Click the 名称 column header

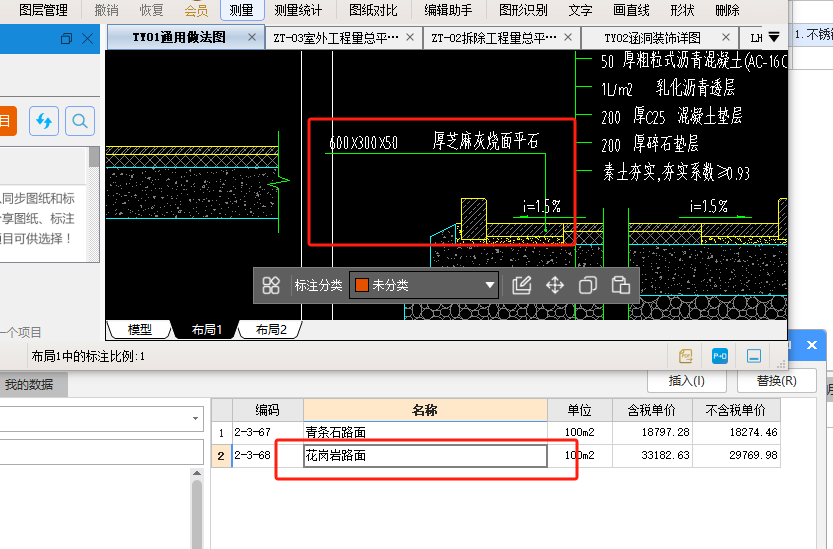pyautogui.click(x=425, y=410)
